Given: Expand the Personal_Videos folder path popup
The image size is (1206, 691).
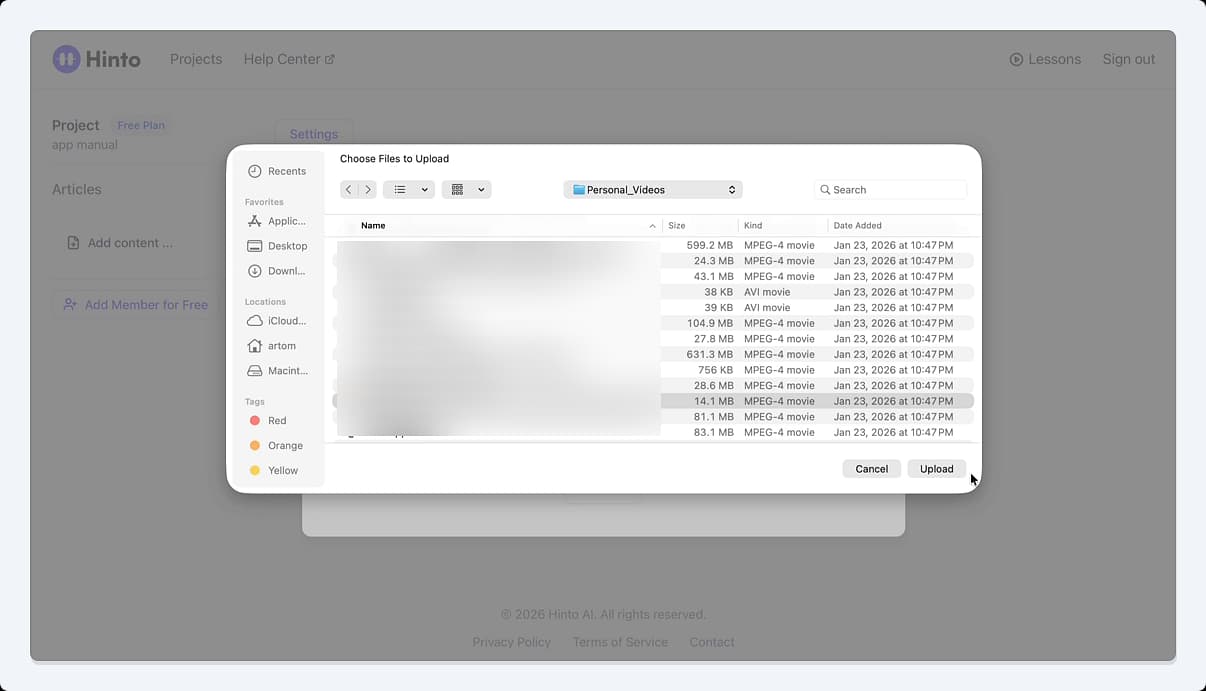Looking at the screenshot, I should [653, 190].
